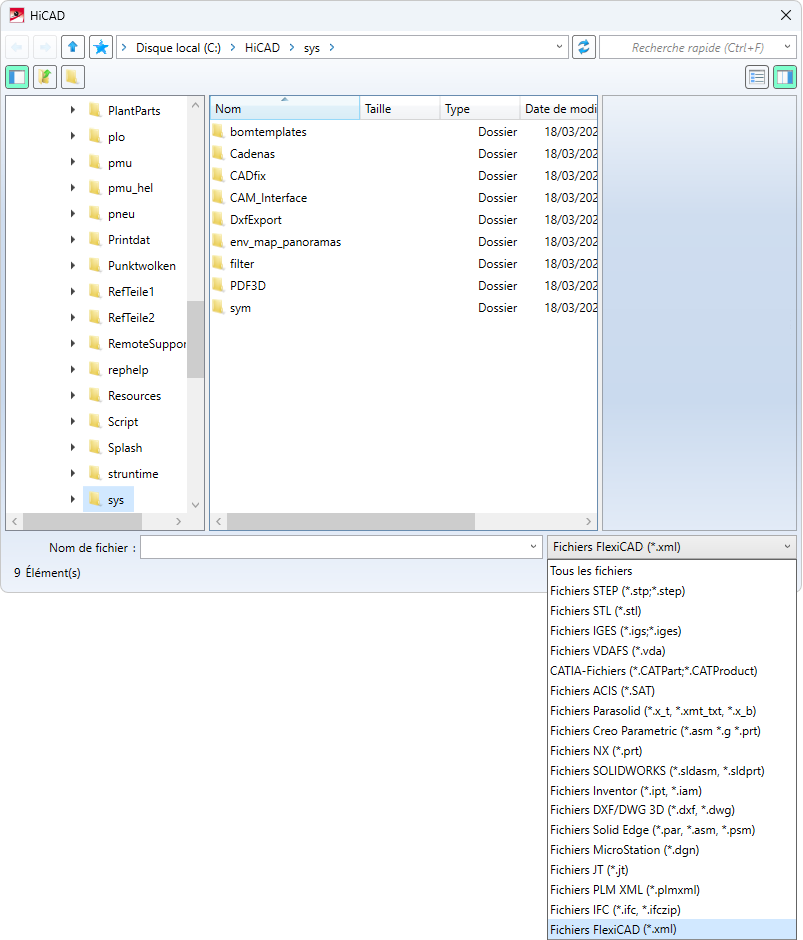The width and height of the screenshot is (803, 940).
Task: Choose Fichiers DXF/DWG 3D filter option
Action: [x=672, y=810]
